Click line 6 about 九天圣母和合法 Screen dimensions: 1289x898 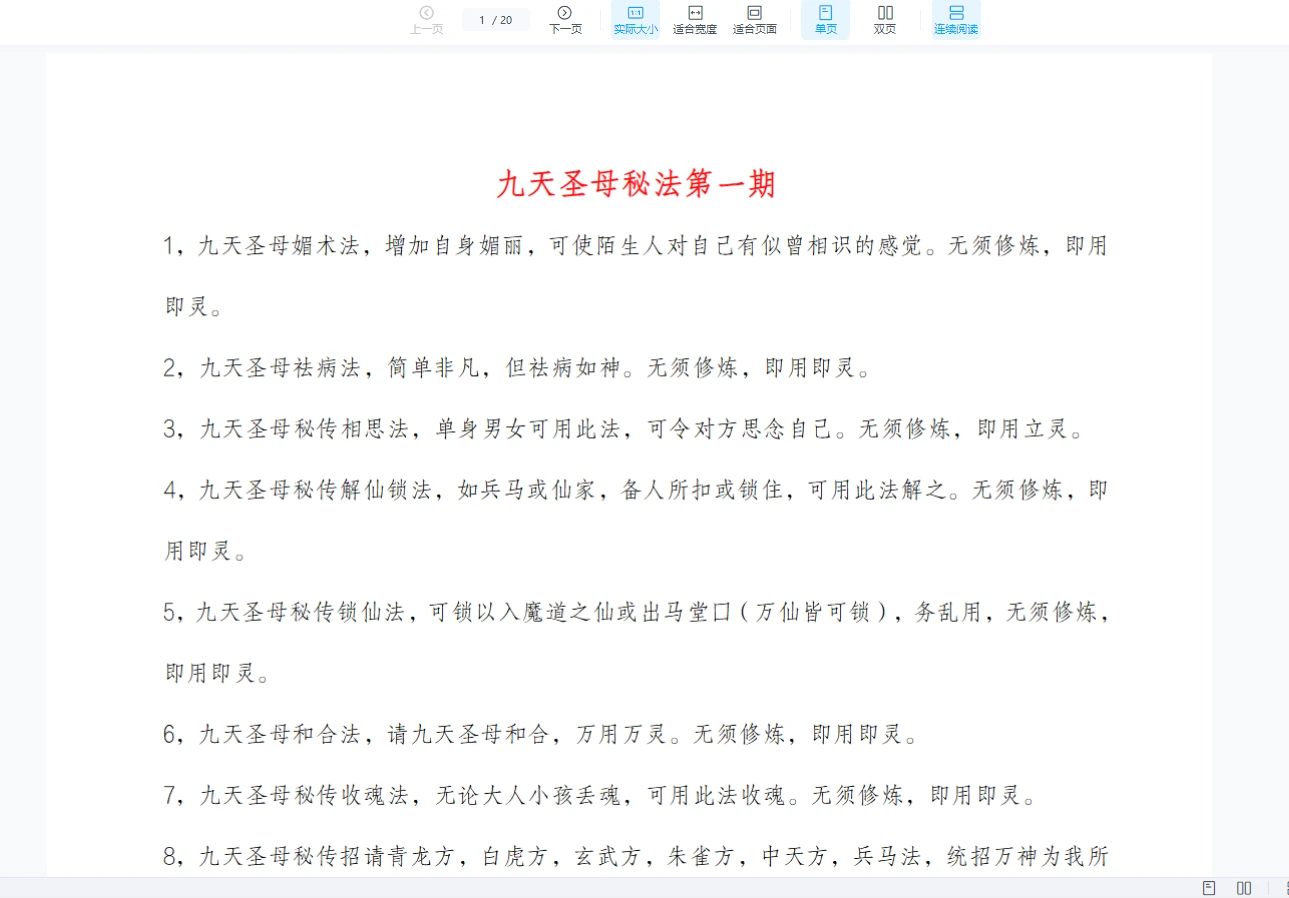coord(540,735)
